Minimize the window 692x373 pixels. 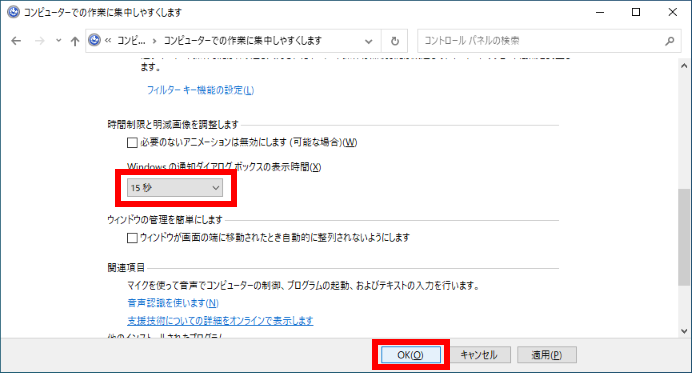pos(600,12)
